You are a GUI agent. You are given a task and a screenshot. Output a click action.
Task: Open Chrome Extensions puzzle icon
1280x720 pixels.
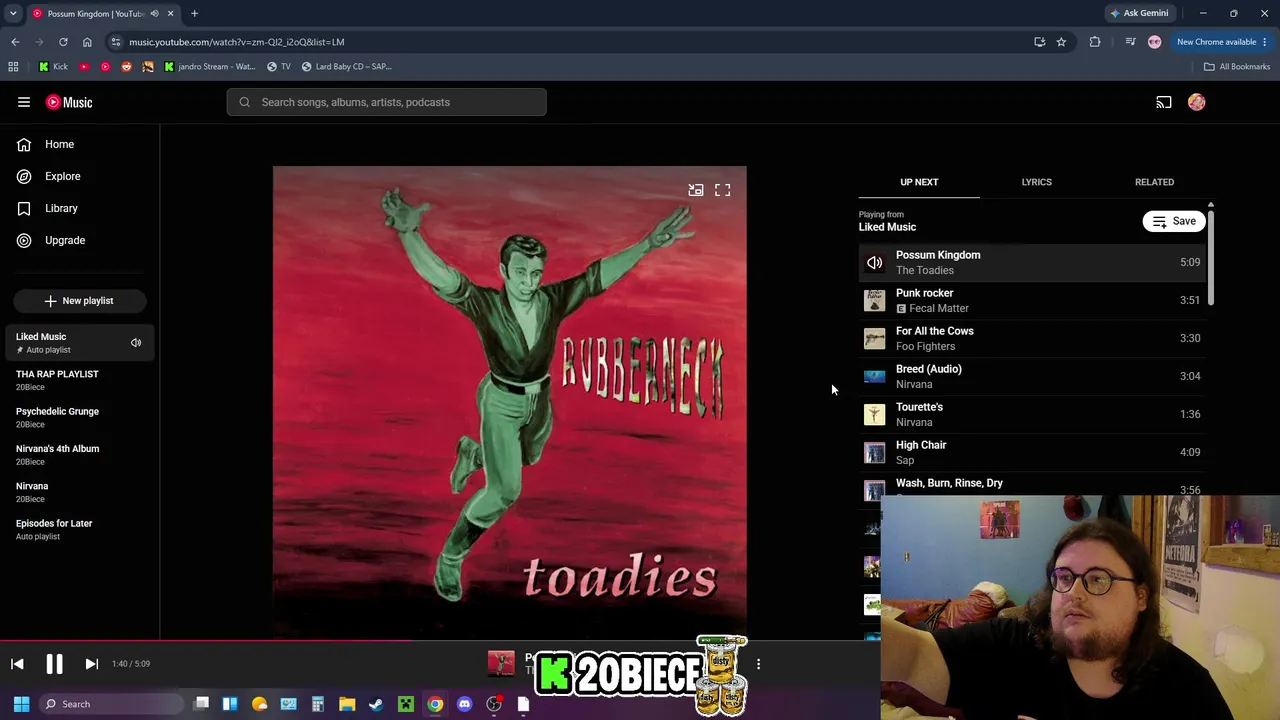[1095, 42]
